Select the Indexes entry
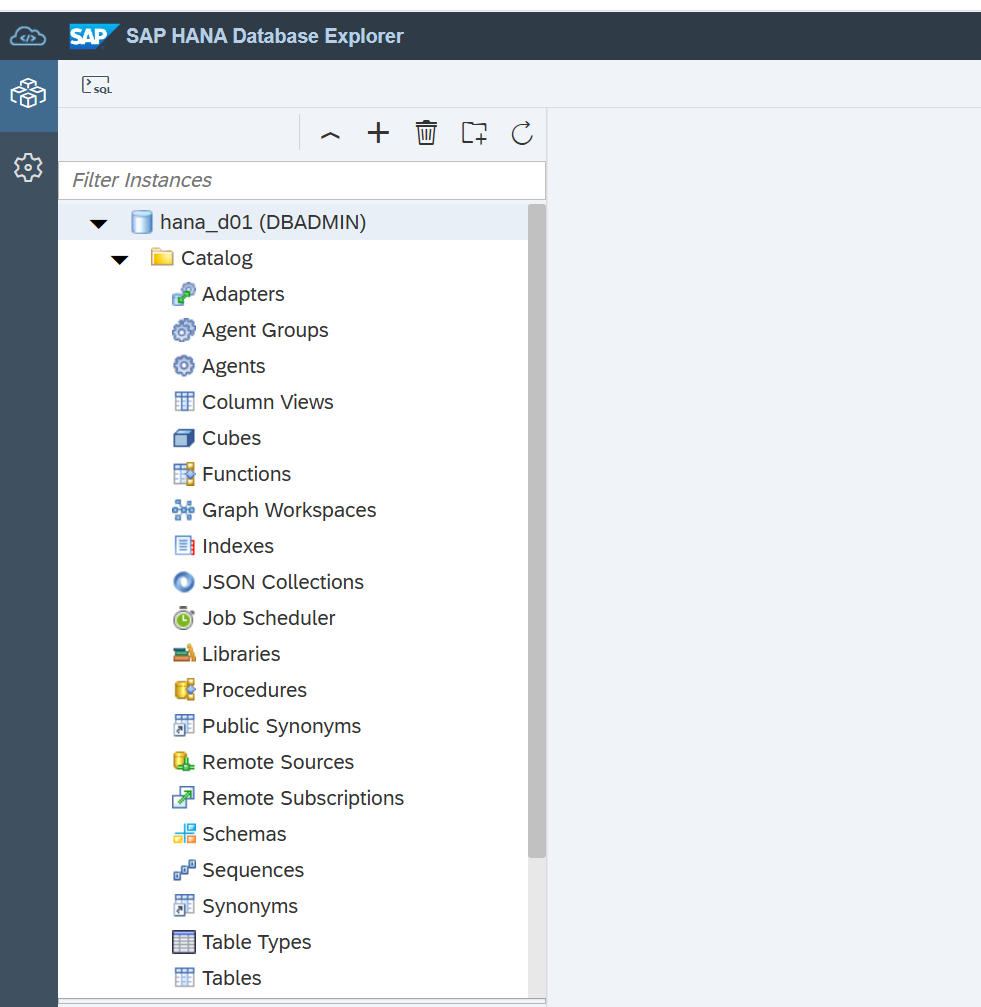This screenshot has width=981, height=1007. 238,546
